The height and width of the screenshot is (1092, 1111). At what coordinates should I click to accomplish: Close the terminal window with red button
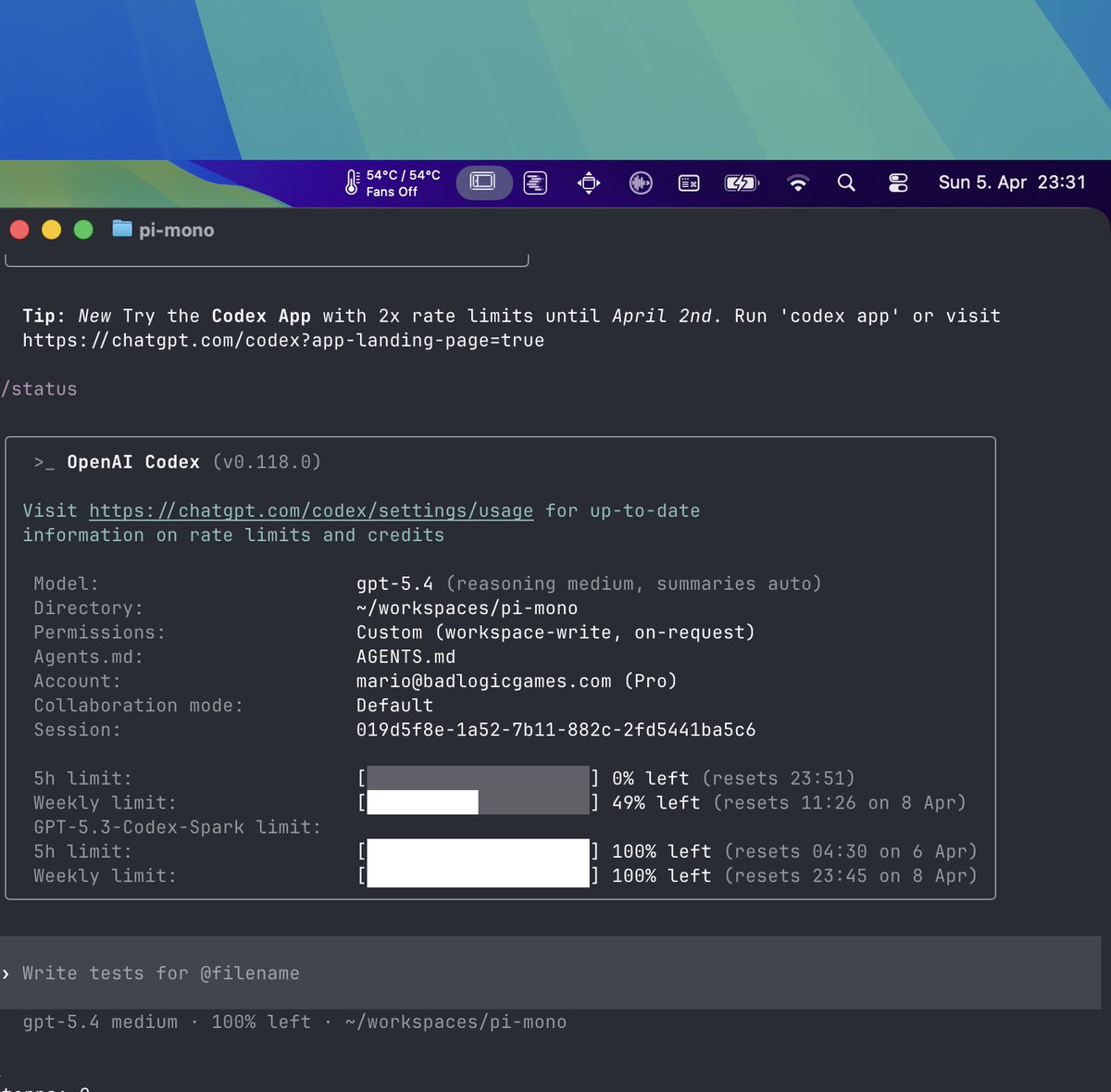tap(19, 230)
